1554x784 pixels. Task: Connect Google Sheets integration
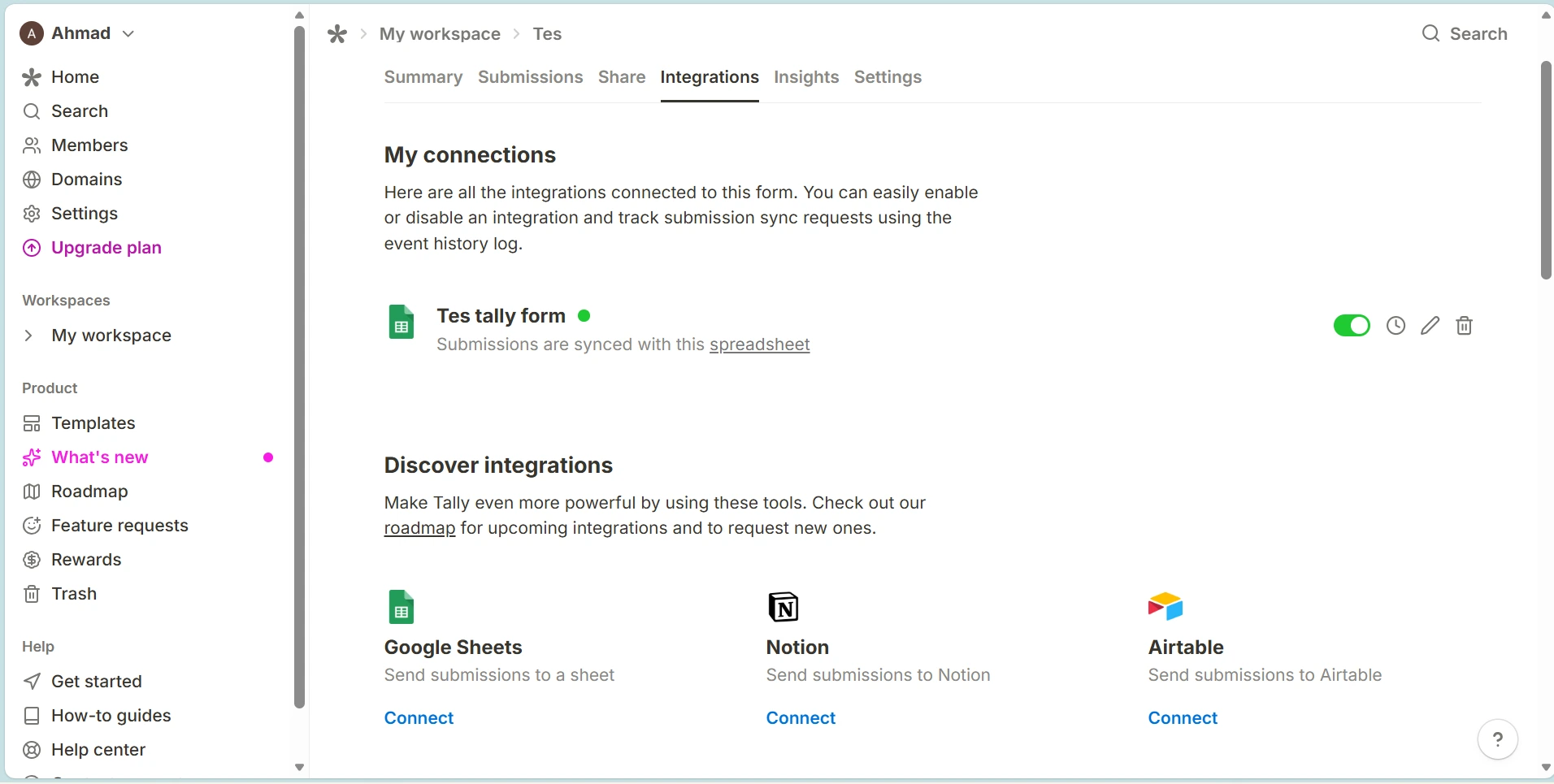(x=419, y=718)
